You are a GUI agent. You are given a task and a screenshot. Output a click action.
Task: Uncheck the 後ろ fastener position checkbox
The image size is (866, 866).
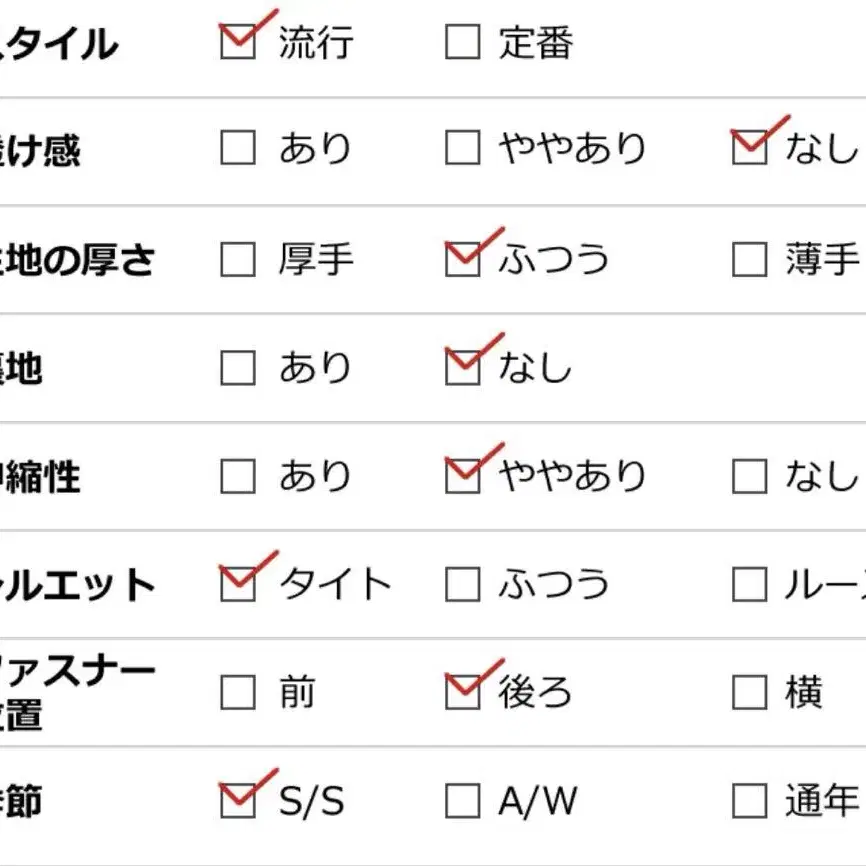click(x=462, y=692)
